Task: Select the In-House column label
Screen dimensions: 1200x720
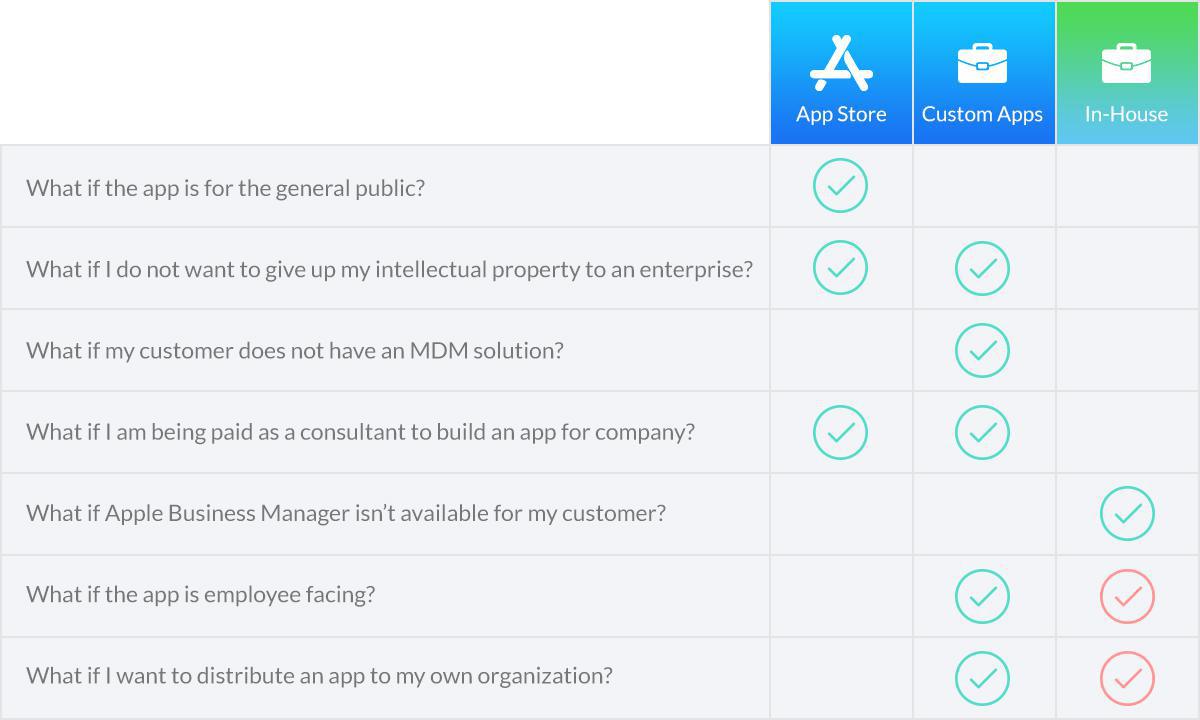Action: 1126,114
